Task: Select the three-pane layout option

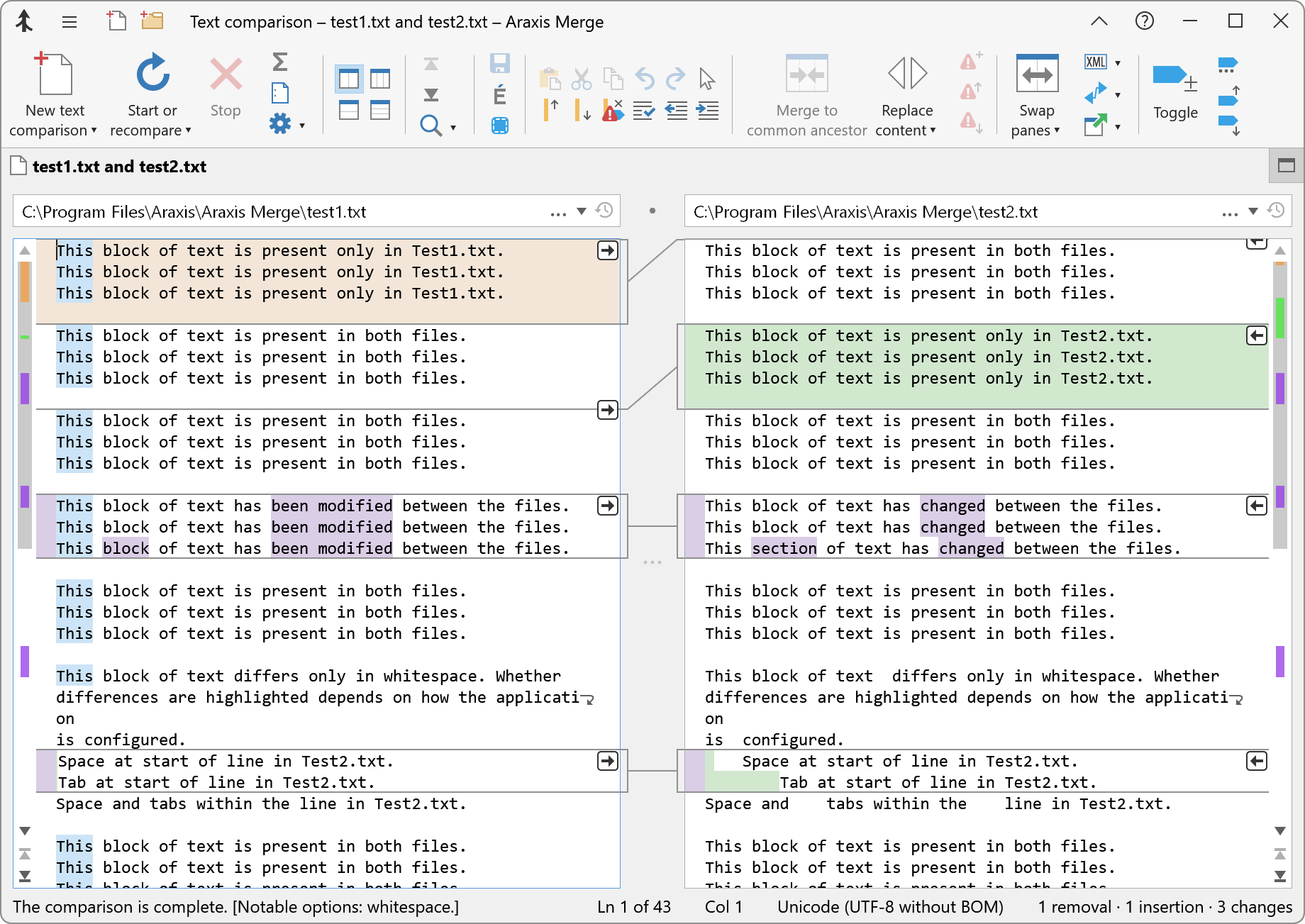Action: point(381,79)
